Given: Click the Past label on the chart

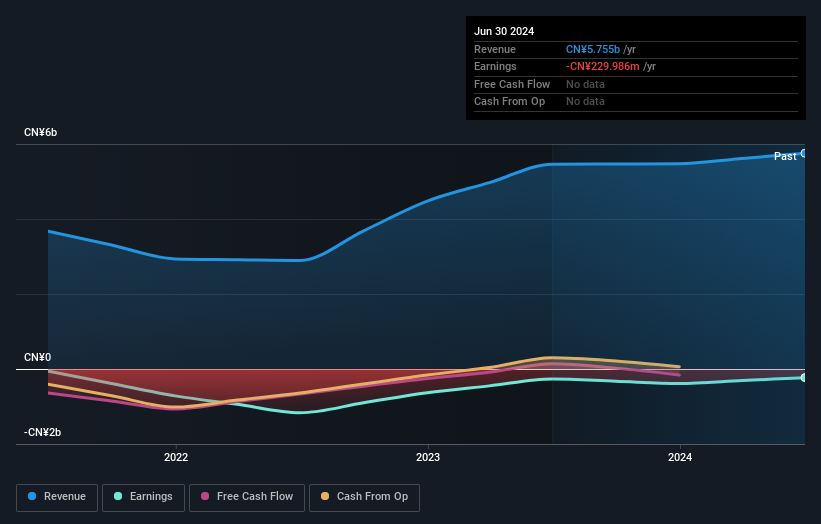Looking at the screenshot, I should coord(785,157).
